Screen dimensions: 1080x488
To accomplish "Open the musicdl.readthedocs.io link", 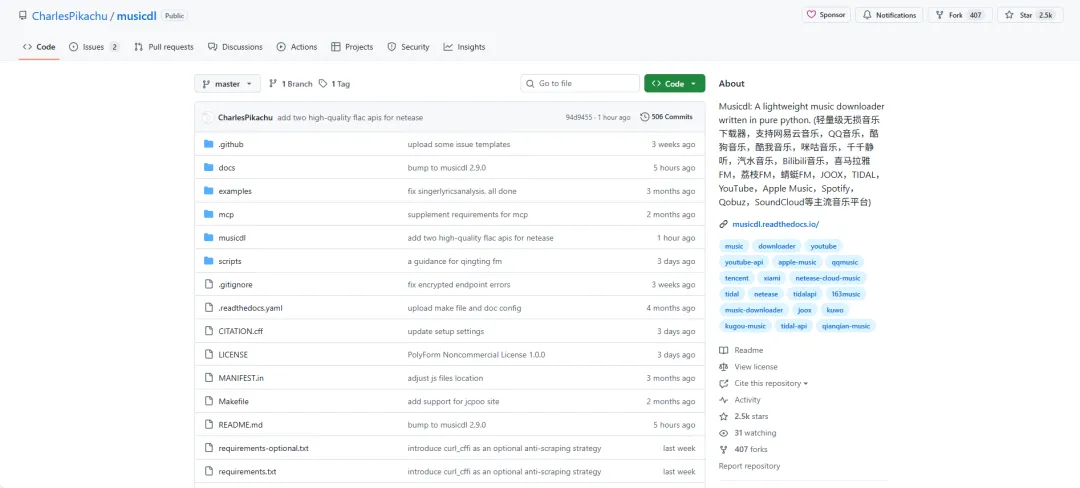I will (775, 225).
